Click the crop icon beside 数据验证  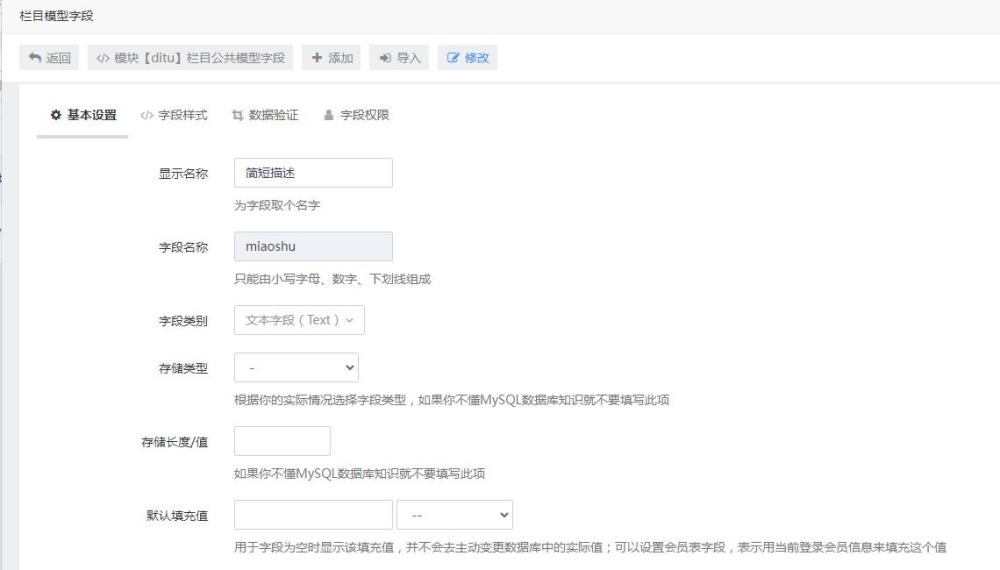pyautogui.click(x=237, y=115)
